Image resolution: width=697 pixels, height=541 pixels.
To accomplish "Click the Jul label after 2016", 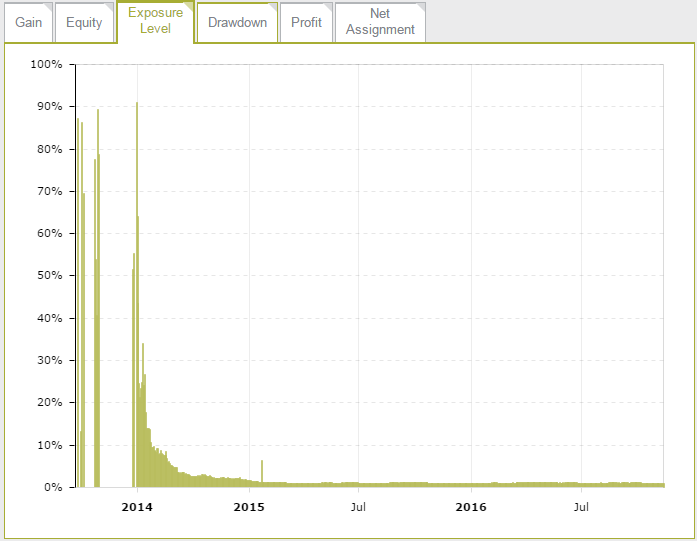I will [x=581, y=507].
